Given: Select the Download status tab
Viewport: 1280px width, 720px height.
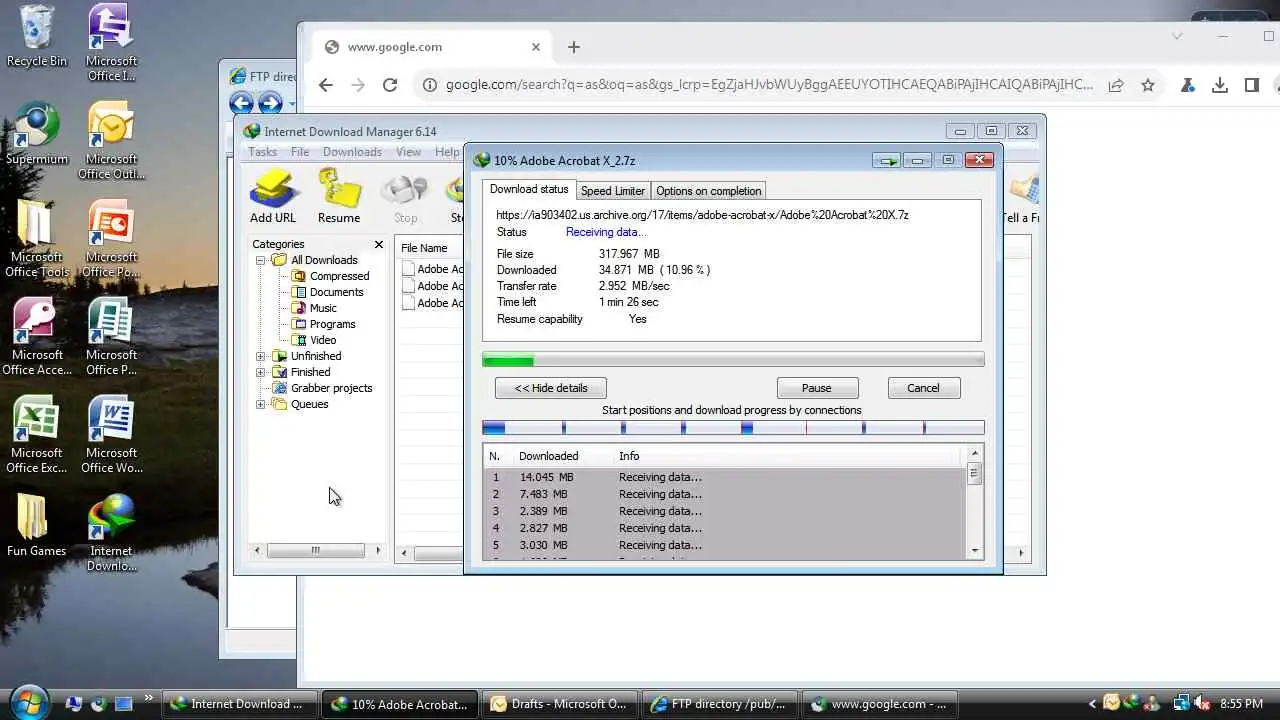Looking at the screenshot, I should click(x=529, y=189).
